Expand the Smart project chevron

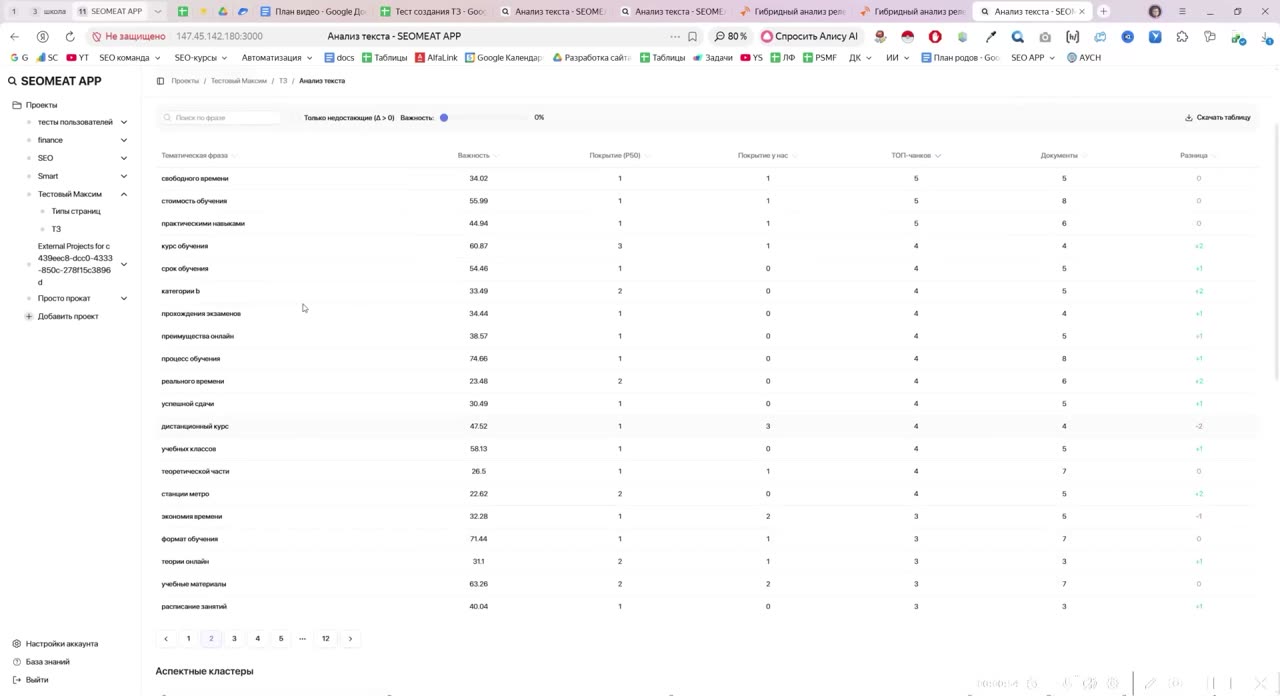coord(124,176)
